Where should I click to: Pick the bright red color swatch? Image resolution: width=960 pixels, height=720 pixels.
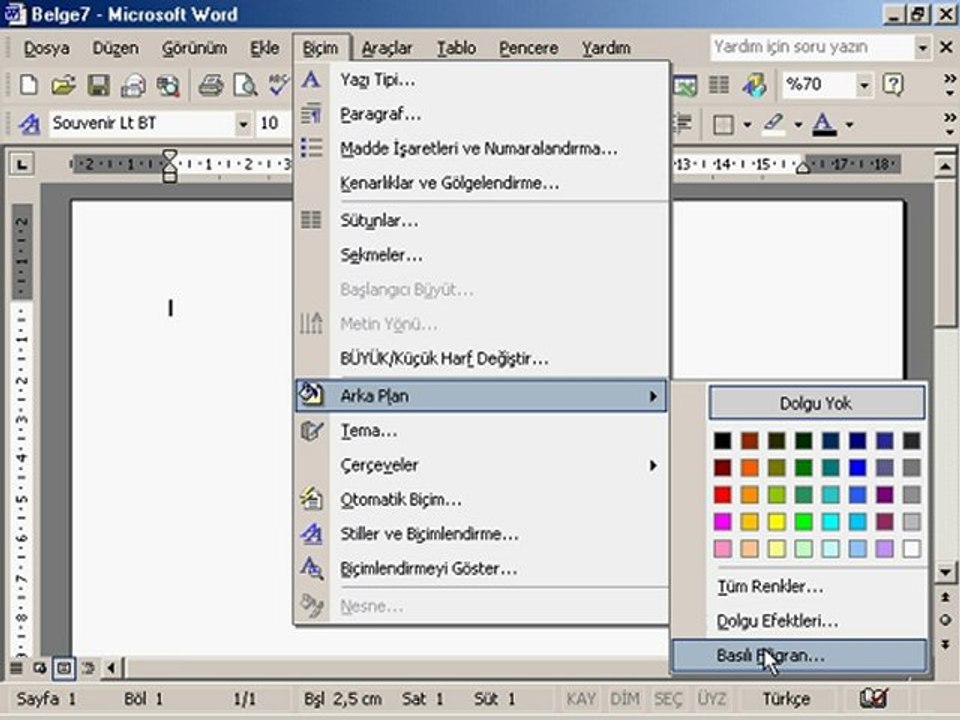coord(722,494)
